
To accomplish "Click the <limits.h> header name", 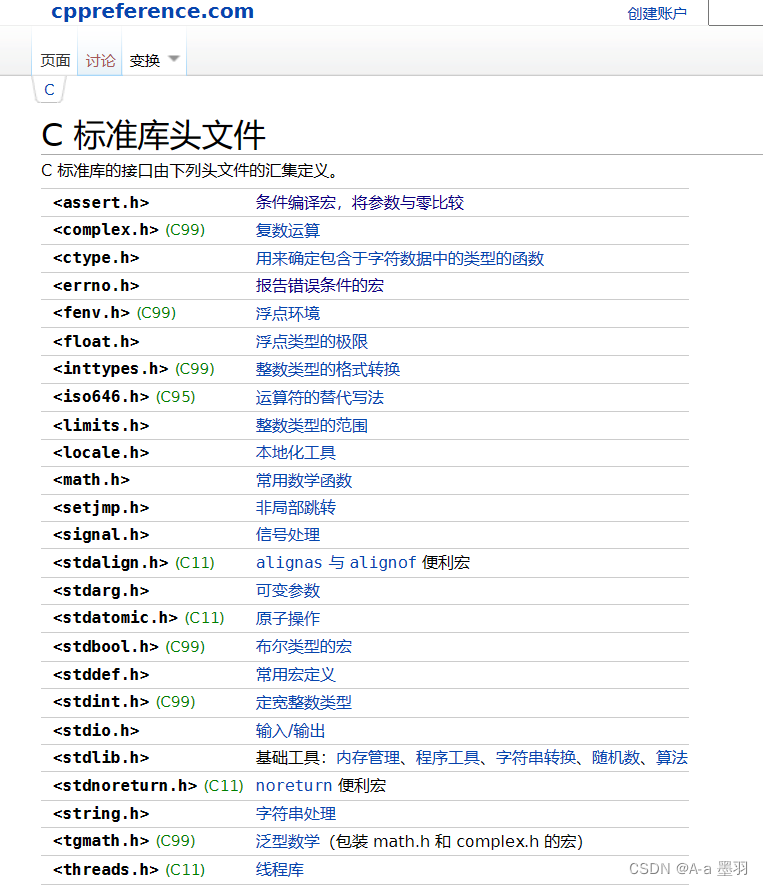I will (x=101, y=425).
